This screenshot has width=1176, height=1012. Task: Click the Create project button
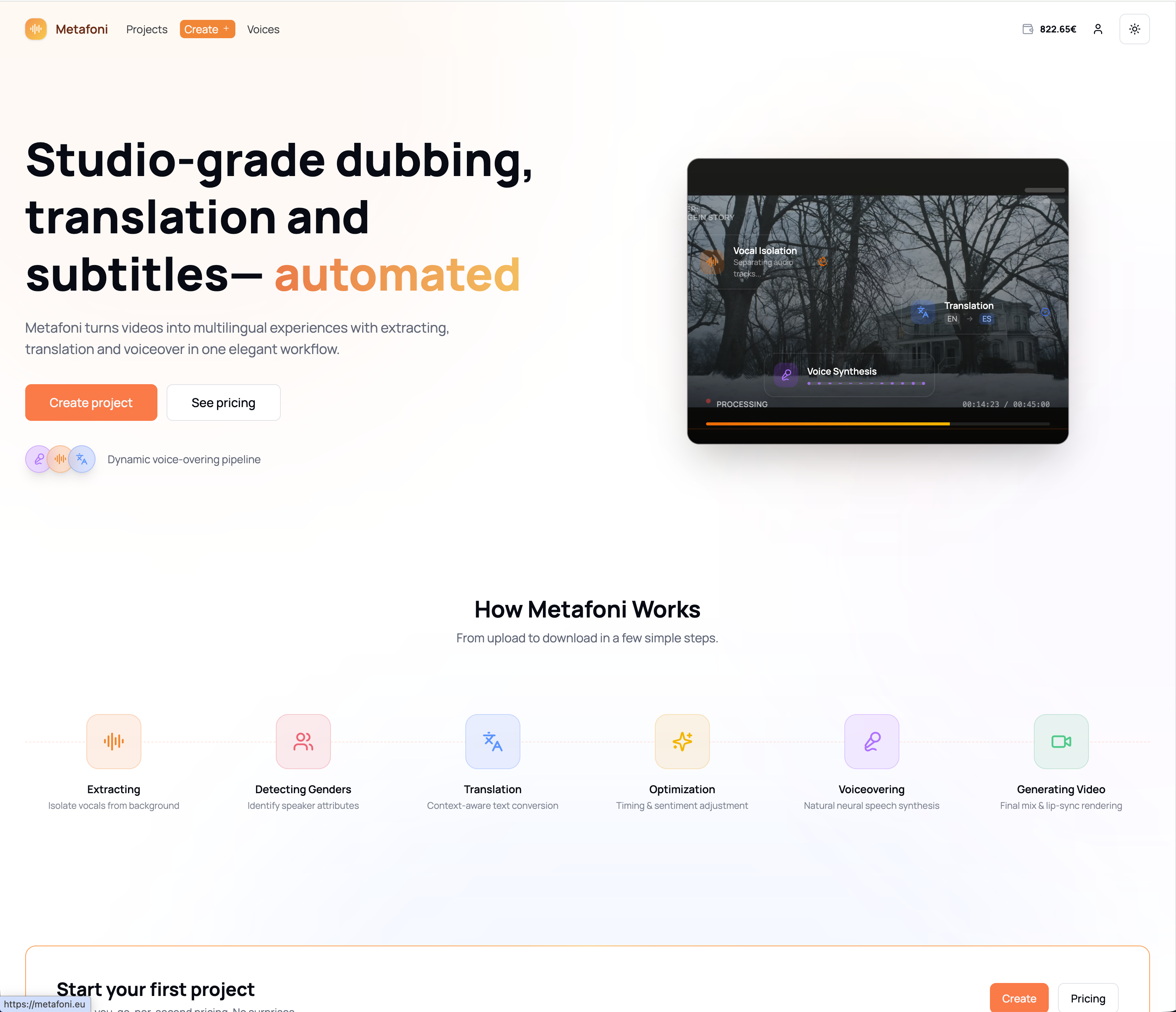pos(91,402)
